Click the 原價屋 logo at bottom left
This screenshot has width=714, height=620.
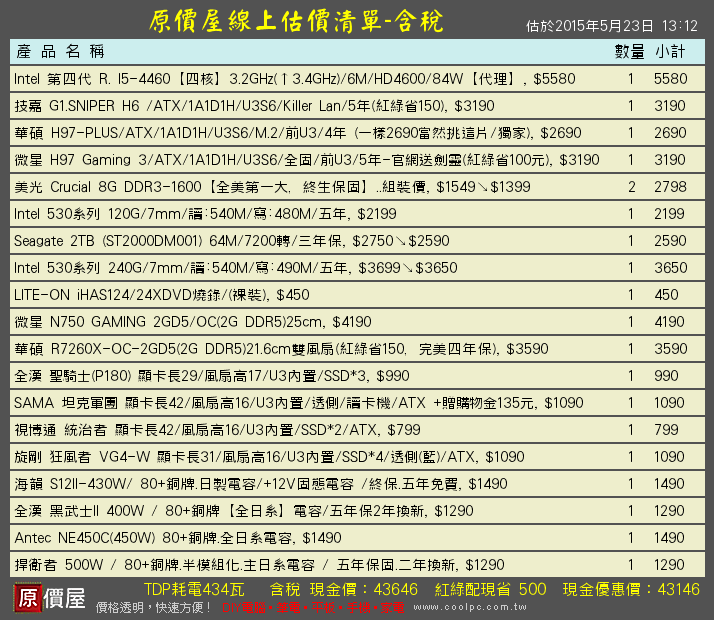(50, 597)
